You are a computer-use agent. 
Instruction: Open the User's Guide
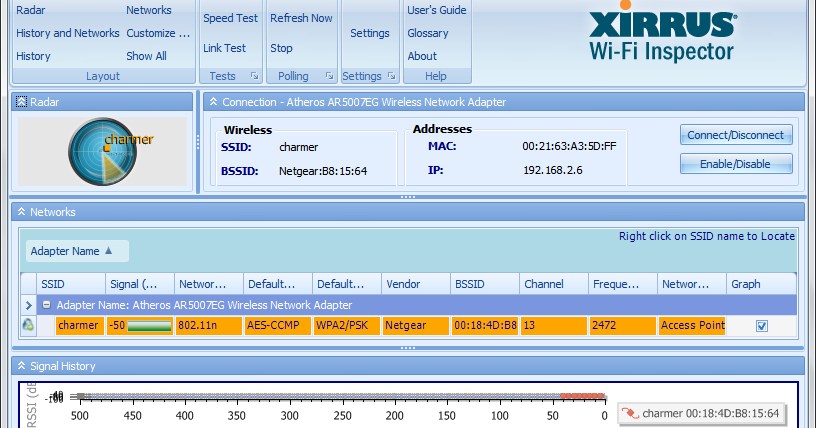click(437, 10)
